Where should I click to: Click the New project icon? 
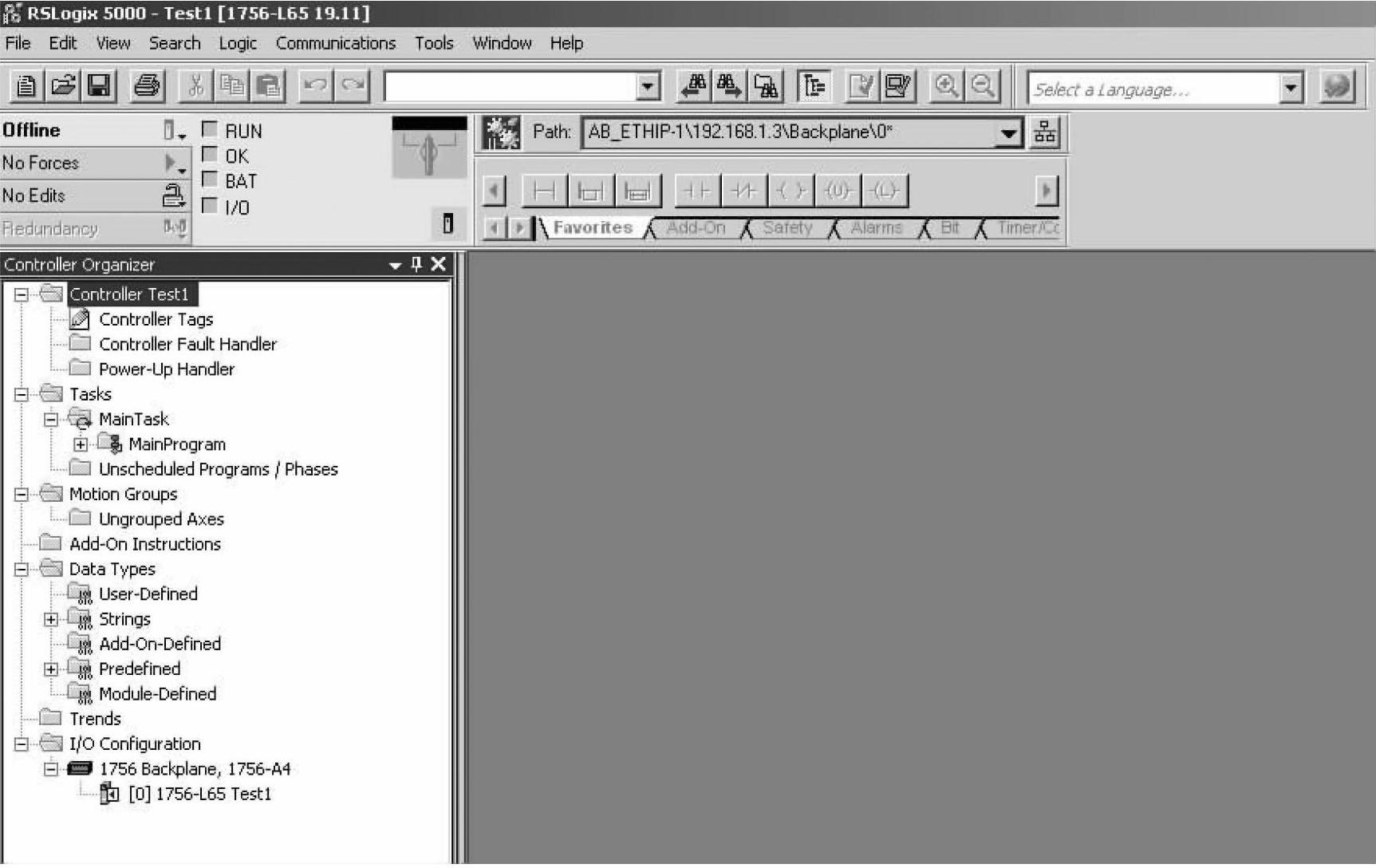26,85
